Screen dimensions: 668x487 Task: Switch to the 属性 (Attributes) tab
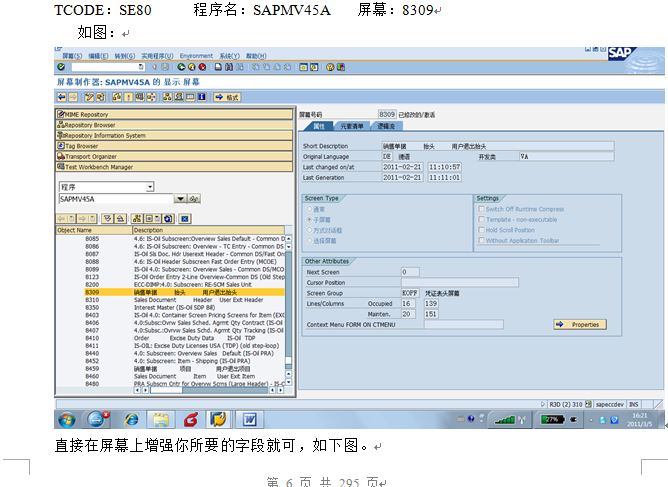[x=319, y=126]
